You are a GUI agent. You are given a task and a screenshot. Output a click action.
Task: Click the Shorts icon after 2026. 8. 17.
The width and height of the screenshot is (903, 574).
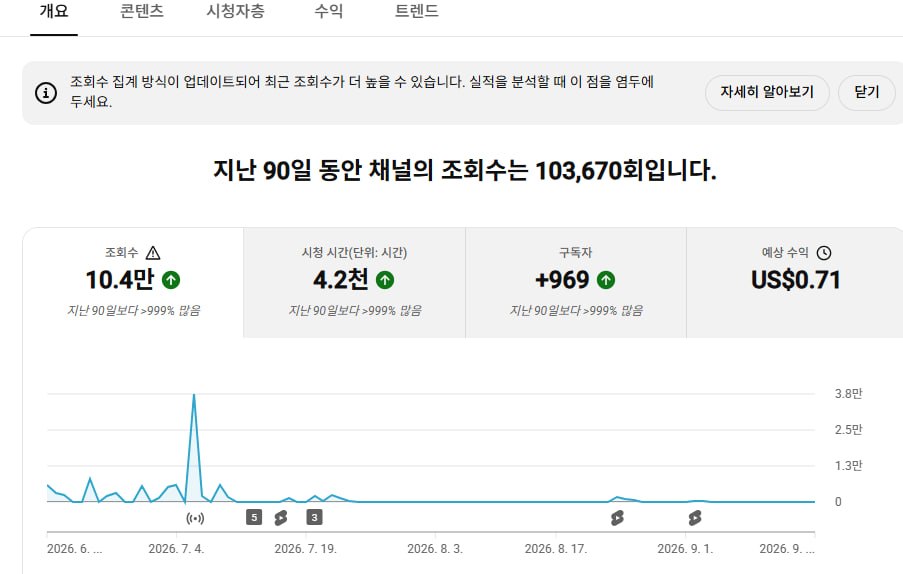[617, 518]
